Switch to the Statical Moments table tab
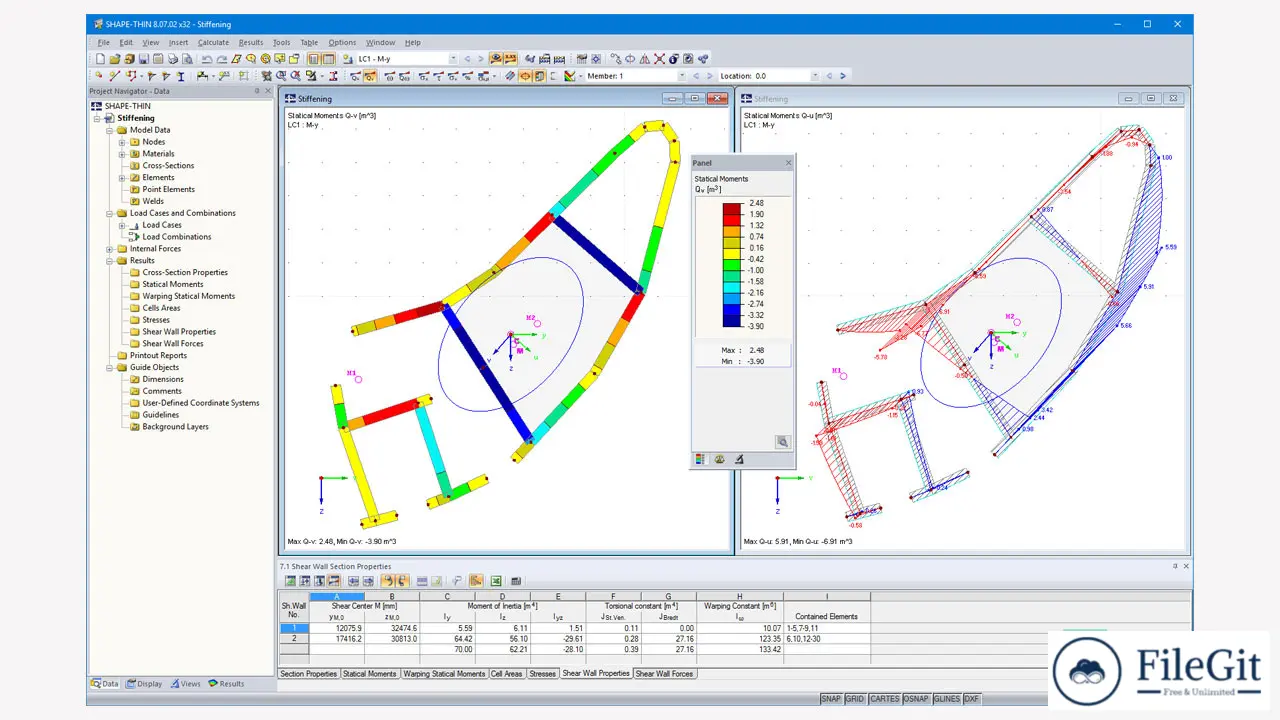The image size is (1280, 720). [x=370, y=674]
